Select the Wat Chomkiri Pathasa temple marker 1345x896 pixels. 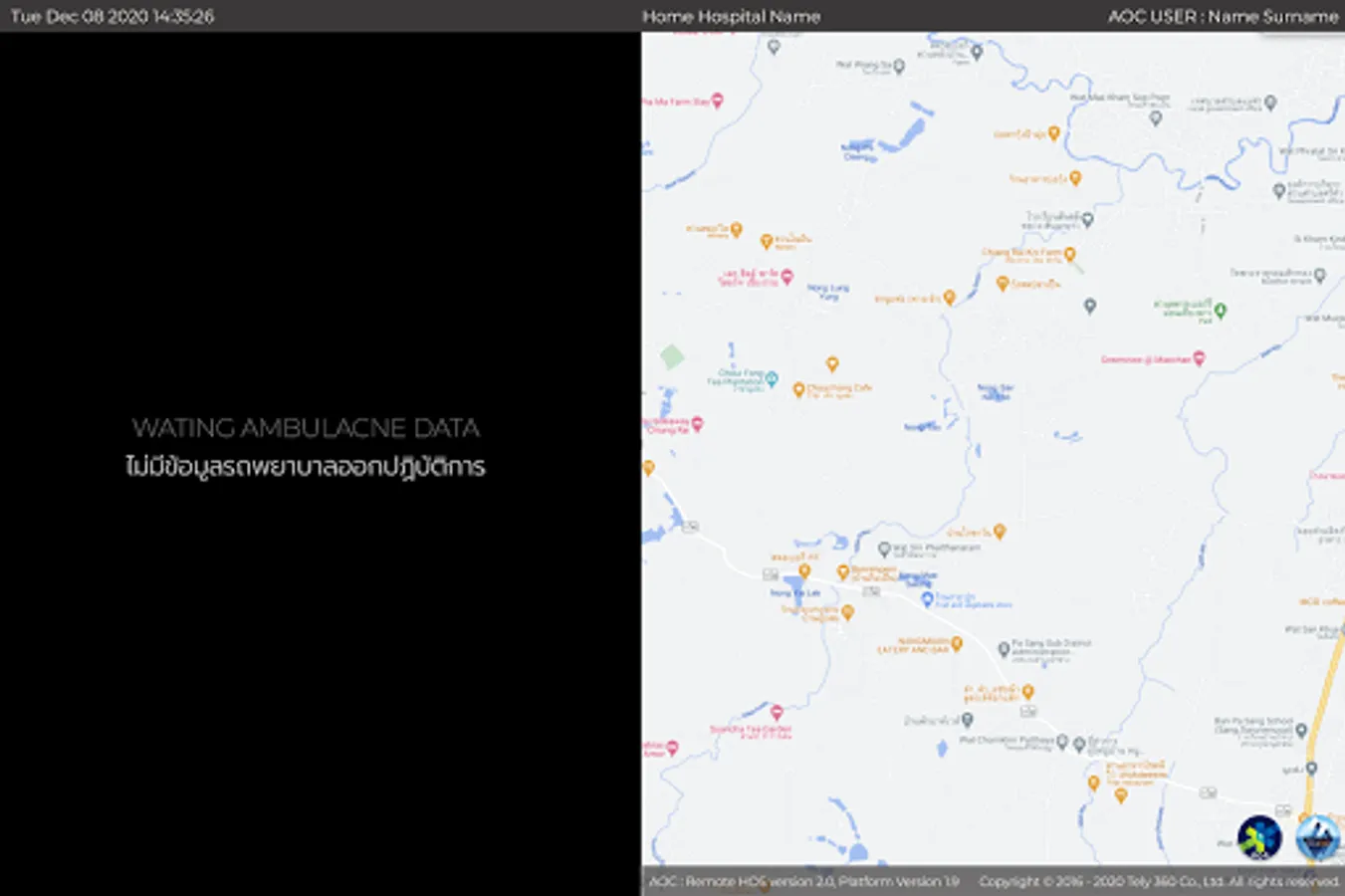coord(1062,743)
